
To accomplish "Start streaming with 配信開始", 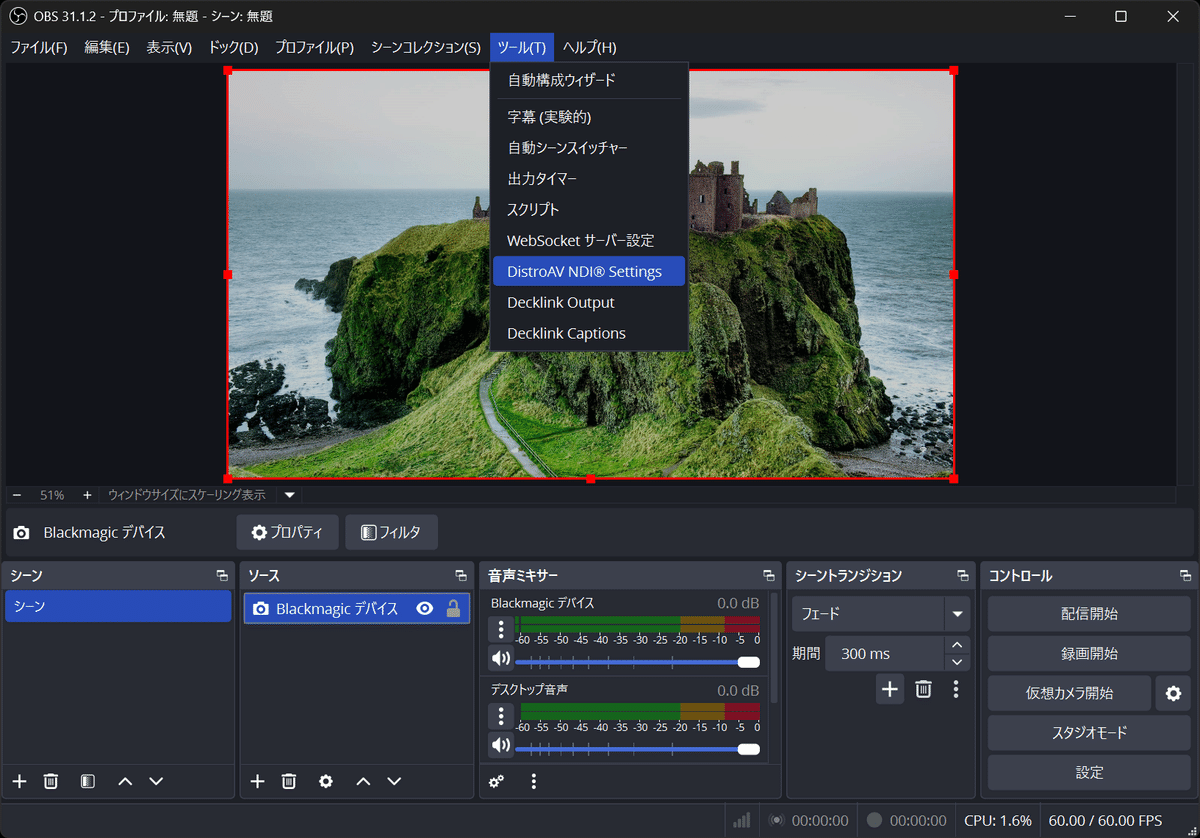I will 1088,613.
